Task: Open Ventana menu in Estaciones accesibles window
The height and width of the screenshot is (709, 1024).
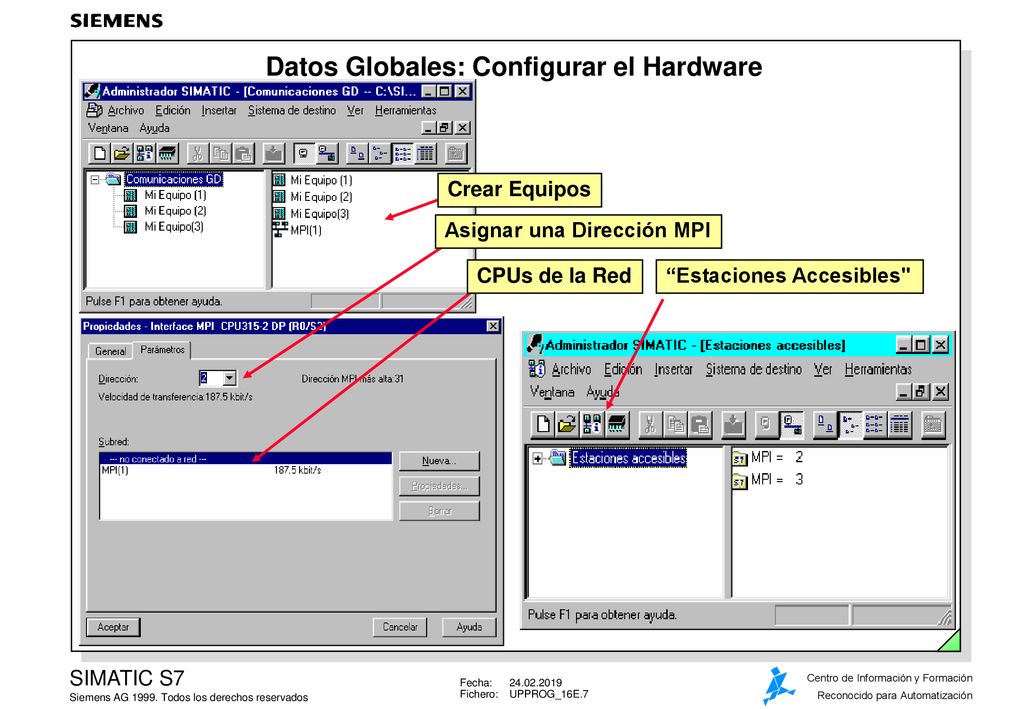Action: pos(552,392)
